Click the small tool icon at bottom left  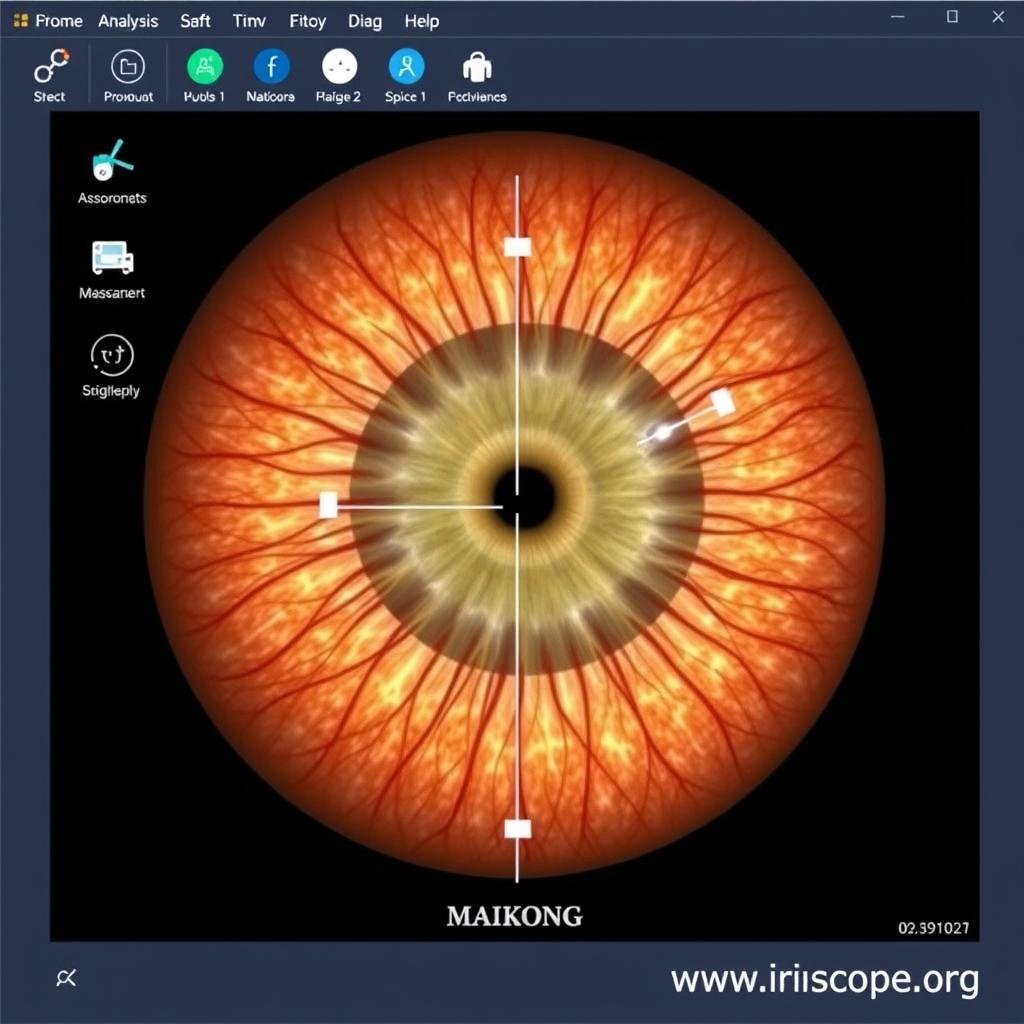pyautogui.click(x=66, y=977)
